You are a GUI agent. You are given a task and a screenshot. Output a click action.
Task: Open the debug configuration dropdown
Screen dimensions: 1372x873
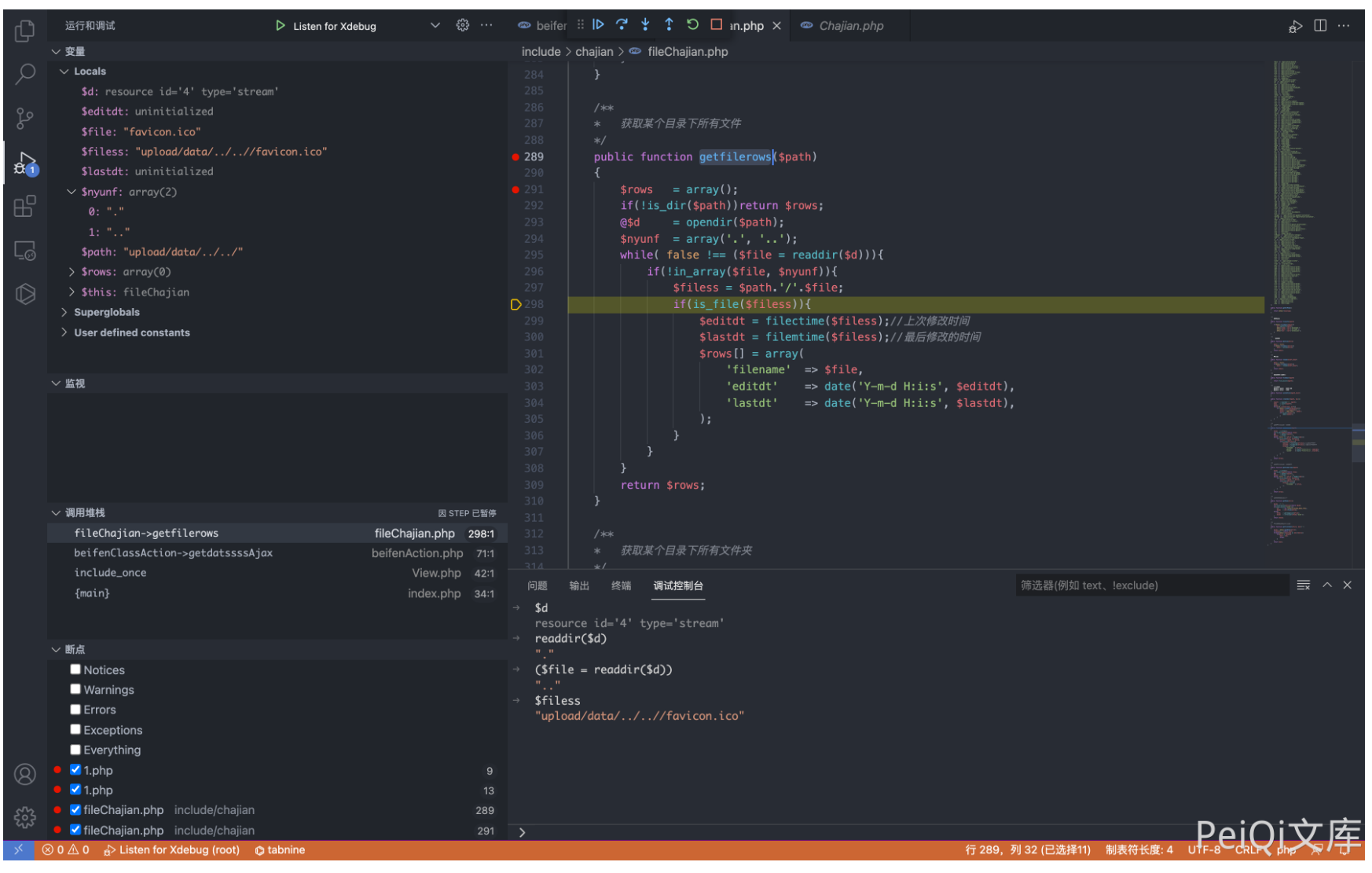[x=435, y=26]
